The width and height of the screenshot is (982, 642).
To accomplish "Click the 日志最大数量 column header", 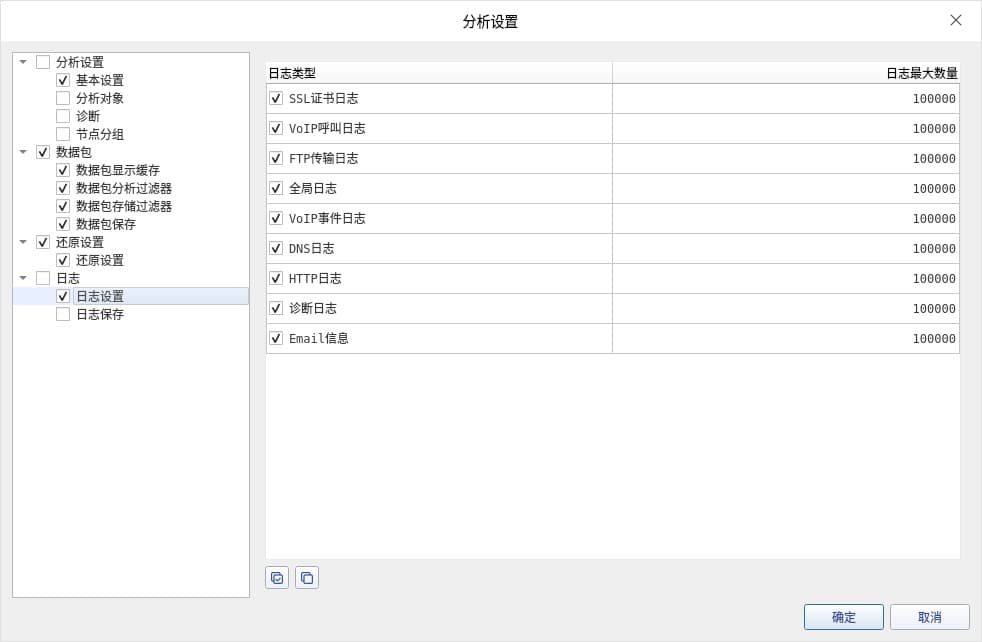I will tap(786, 73).
